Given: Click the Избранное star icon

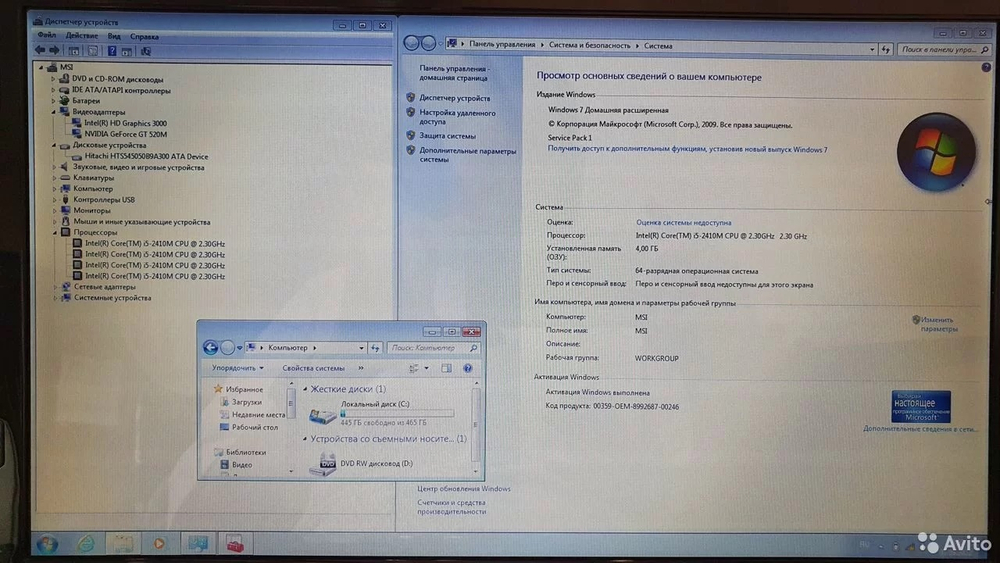Looking at the screenshot, I should [218, 389].
